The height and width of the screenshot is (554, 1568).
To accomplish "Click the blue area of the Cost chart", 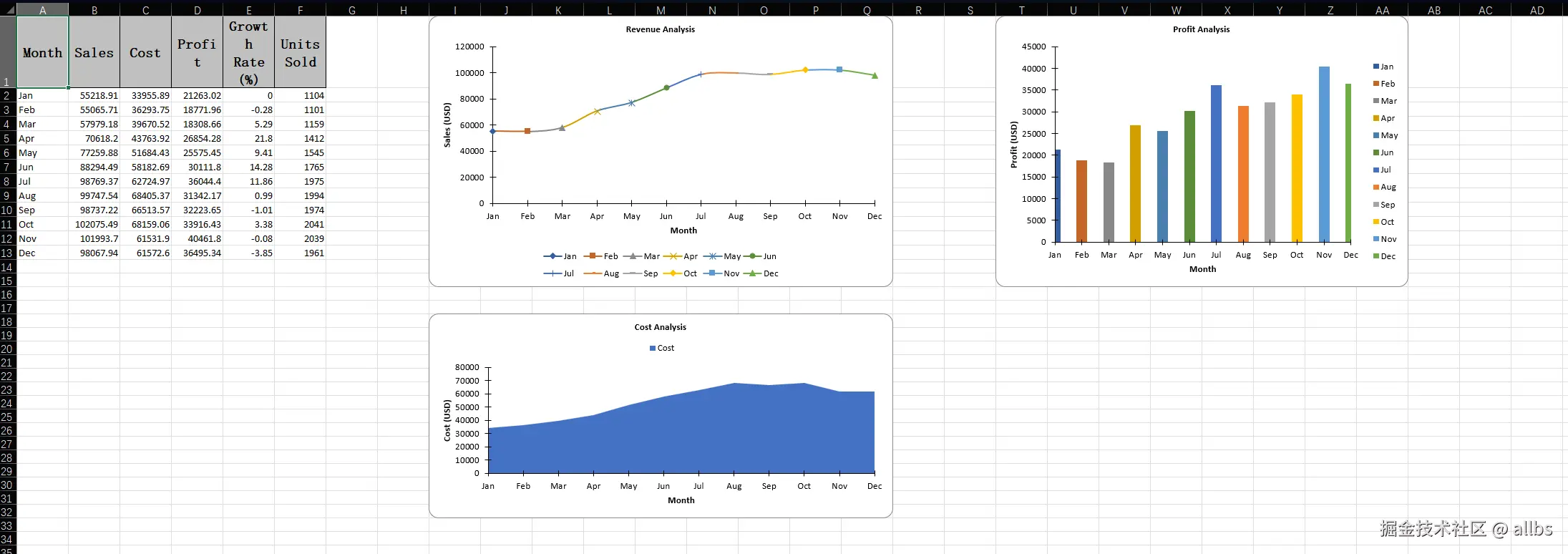I will [x=680, y=437].
